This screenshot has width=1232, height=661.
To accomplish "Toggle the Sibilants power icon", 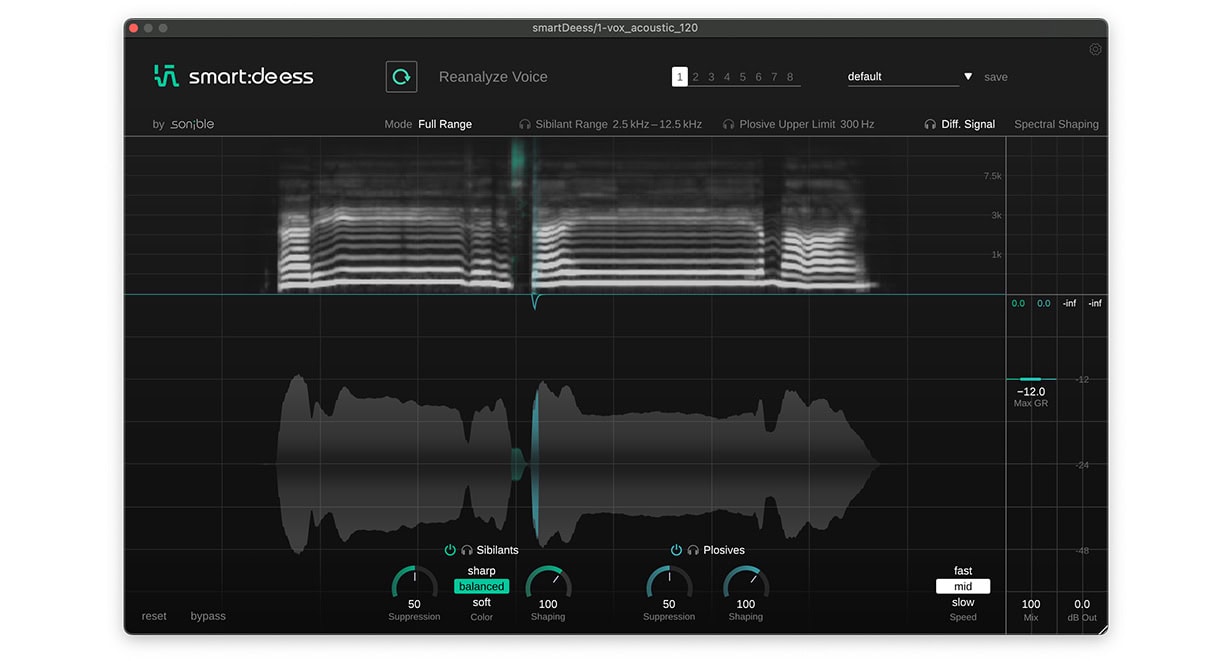I will click(450, 550).
